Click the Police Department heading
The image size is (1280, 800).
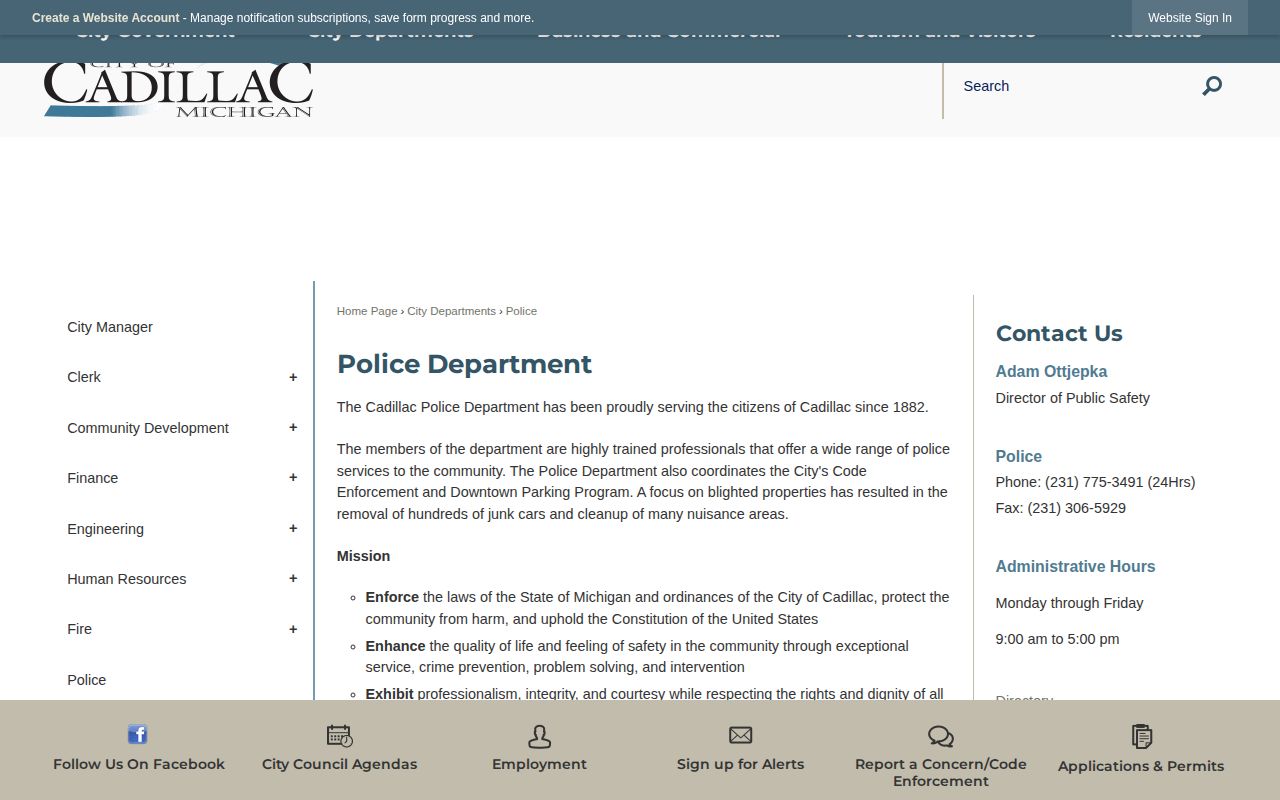coord(464,364)
